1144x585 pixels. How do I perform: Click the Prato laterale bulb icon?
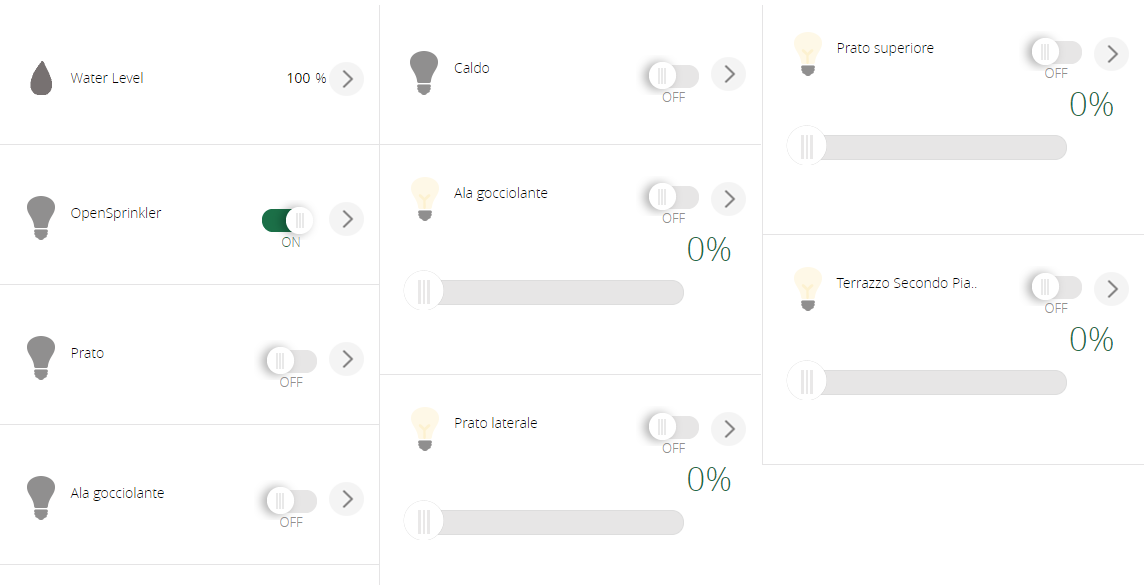click(424, 429)
